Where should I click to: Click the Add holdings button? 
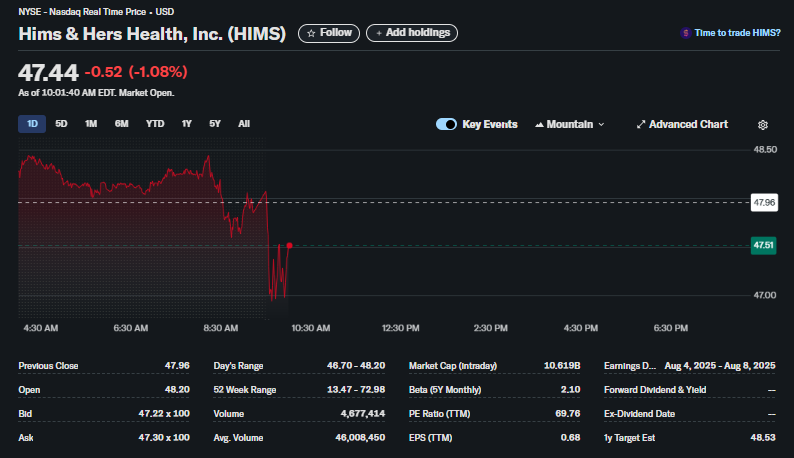tap(412, 33)
